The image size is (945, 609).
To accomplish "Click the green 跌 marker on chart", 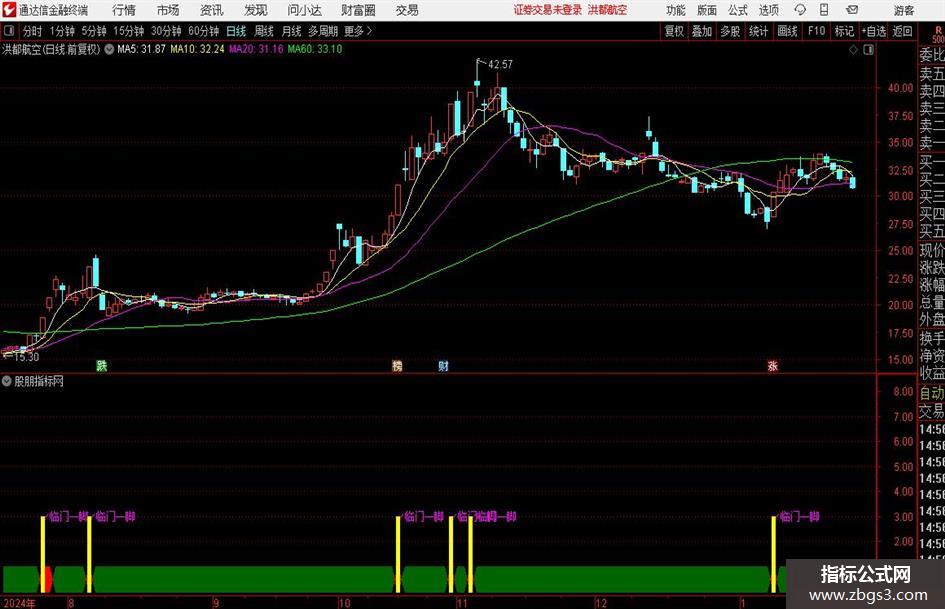I will click(x=101, y=365).
